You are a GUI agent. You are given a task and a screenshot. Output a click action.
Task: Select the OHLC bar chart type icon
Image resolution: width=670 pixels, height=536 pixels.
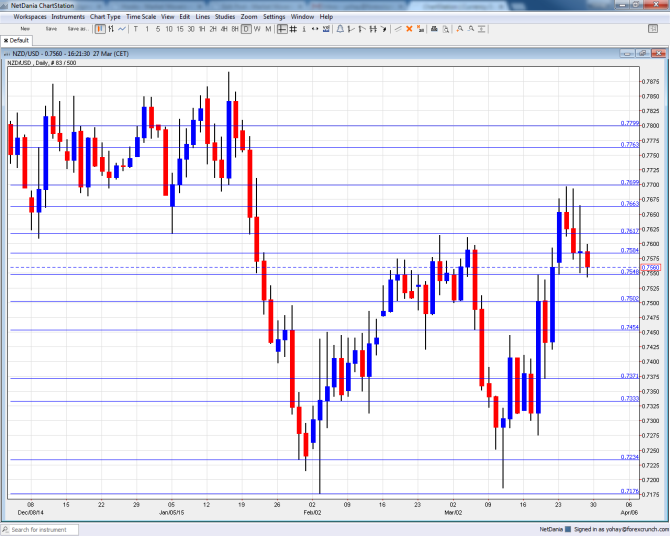click(111, 29)
